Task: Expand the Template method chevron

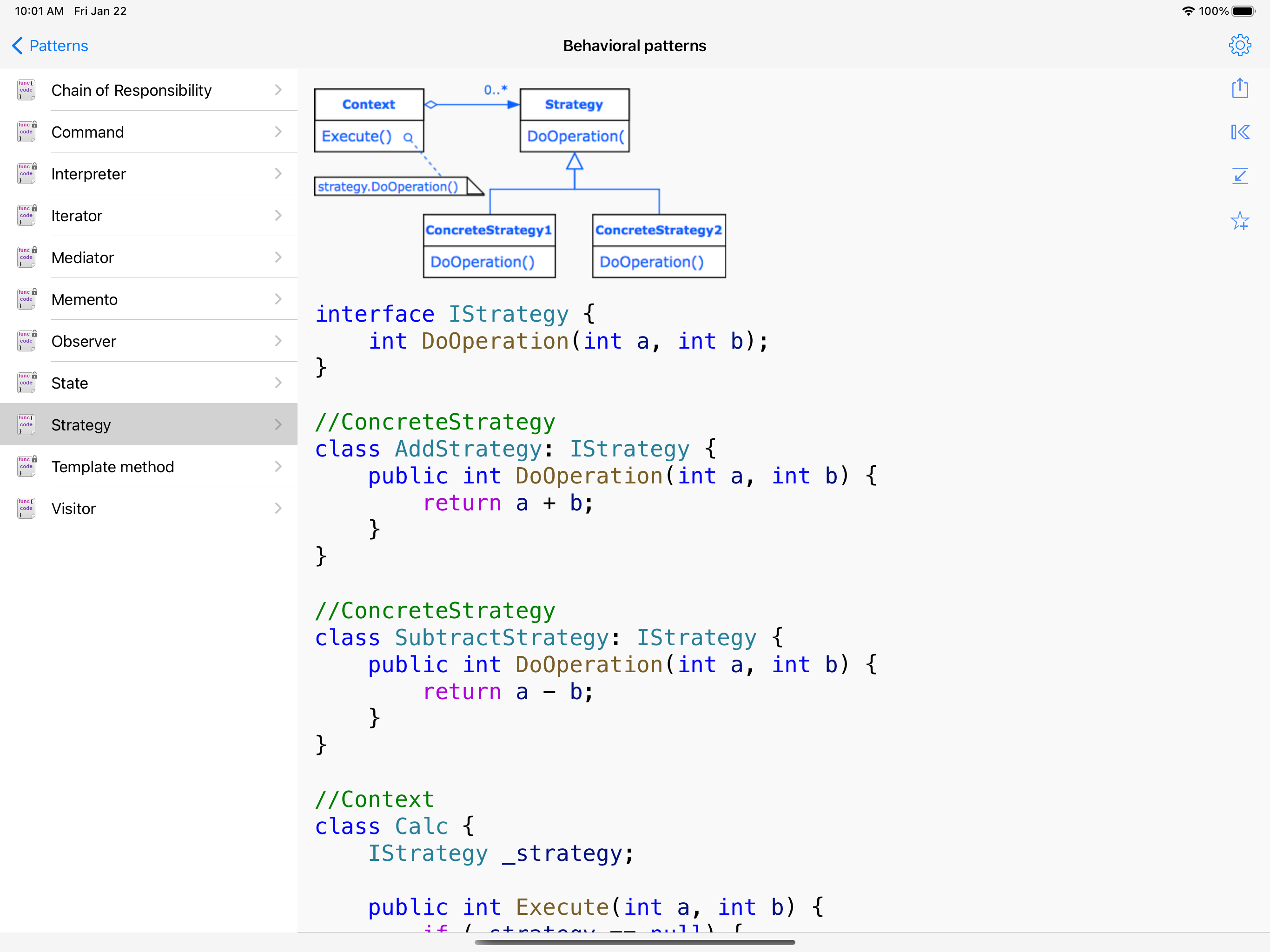Action: point(278,466)
